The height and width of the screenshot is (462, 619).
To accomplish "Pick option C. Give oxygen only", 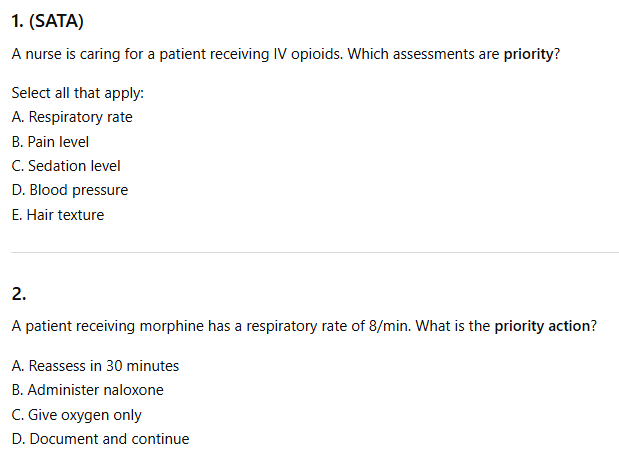I will [76, 415].
